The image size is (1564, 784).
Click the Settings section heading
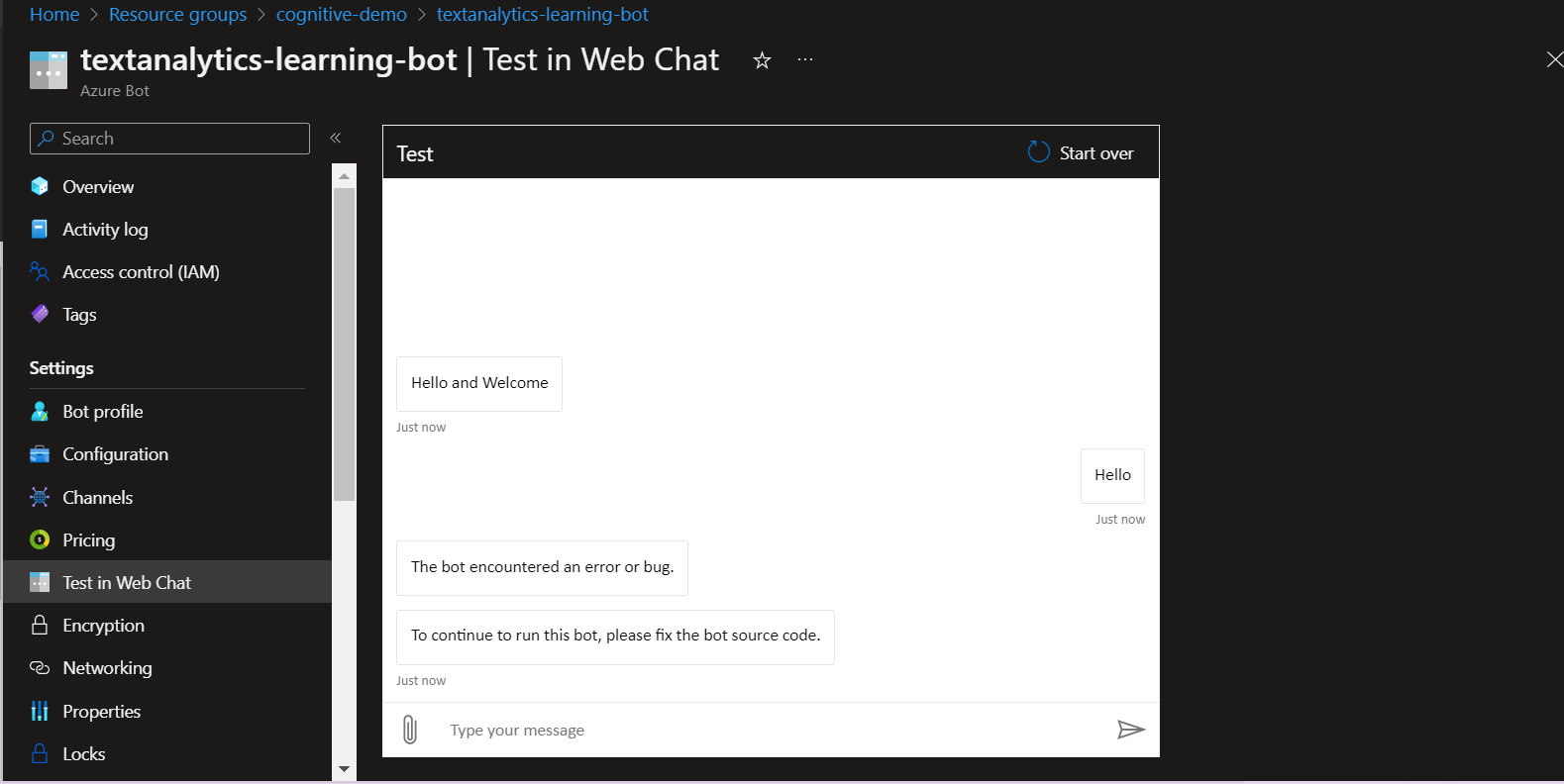click(x=61, y=367)
